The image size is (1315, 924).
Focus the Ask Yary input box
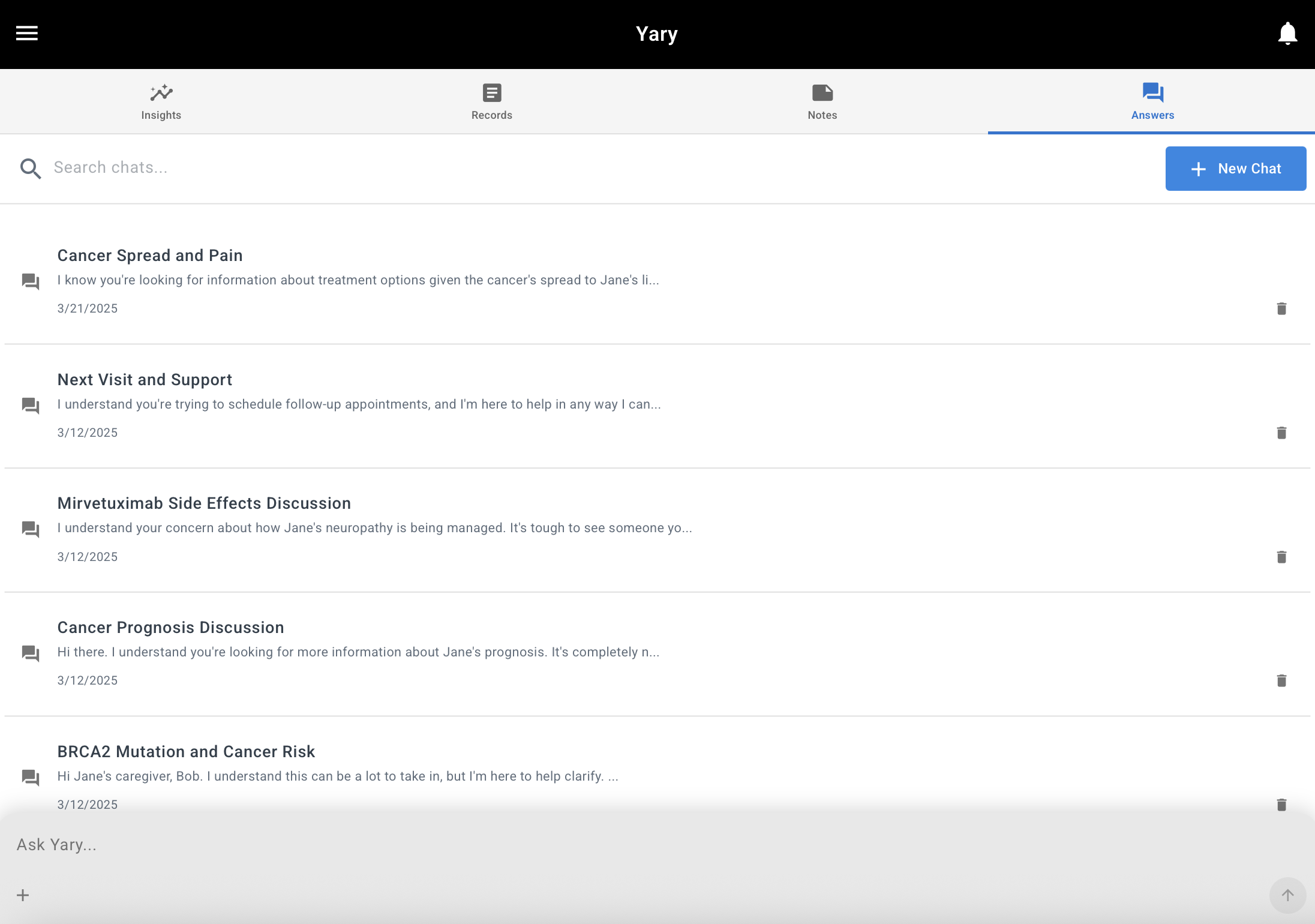click(x=657, y=845)
